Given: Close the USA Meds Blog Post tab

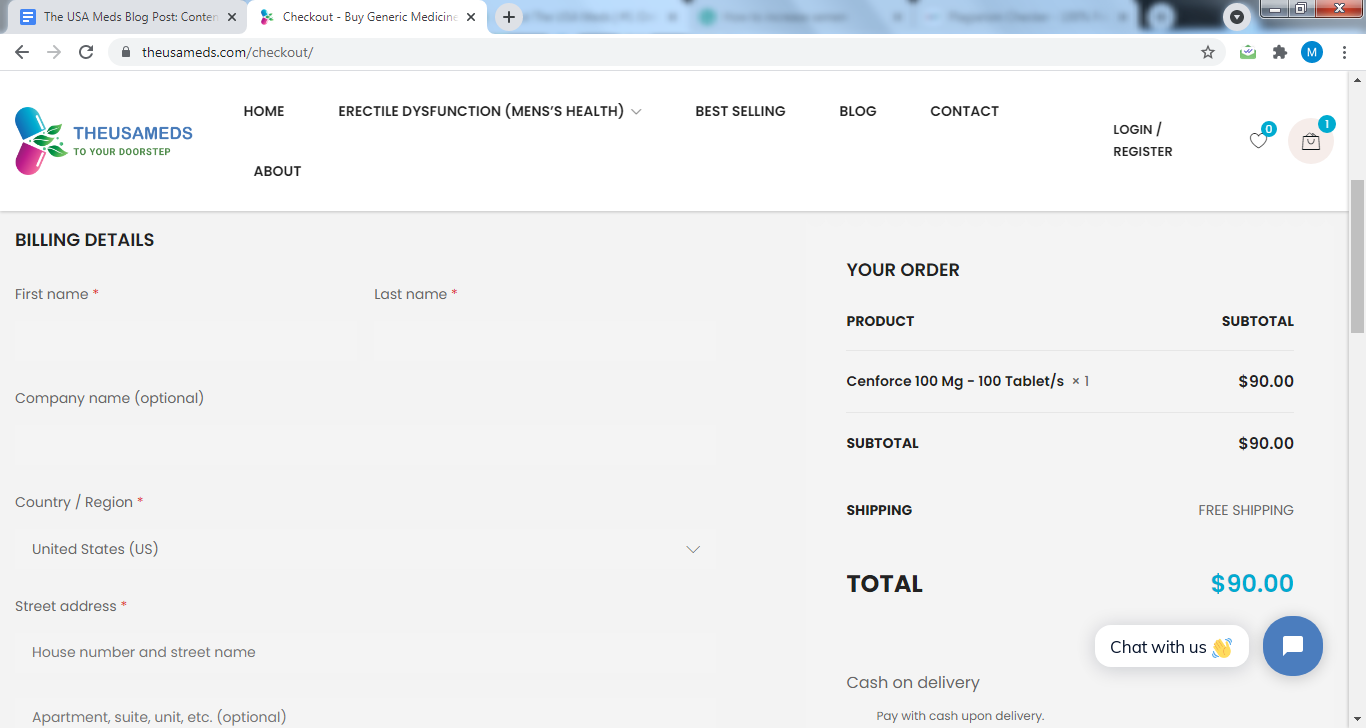Looking at the screenshot, I should click(x=232, y=17).
